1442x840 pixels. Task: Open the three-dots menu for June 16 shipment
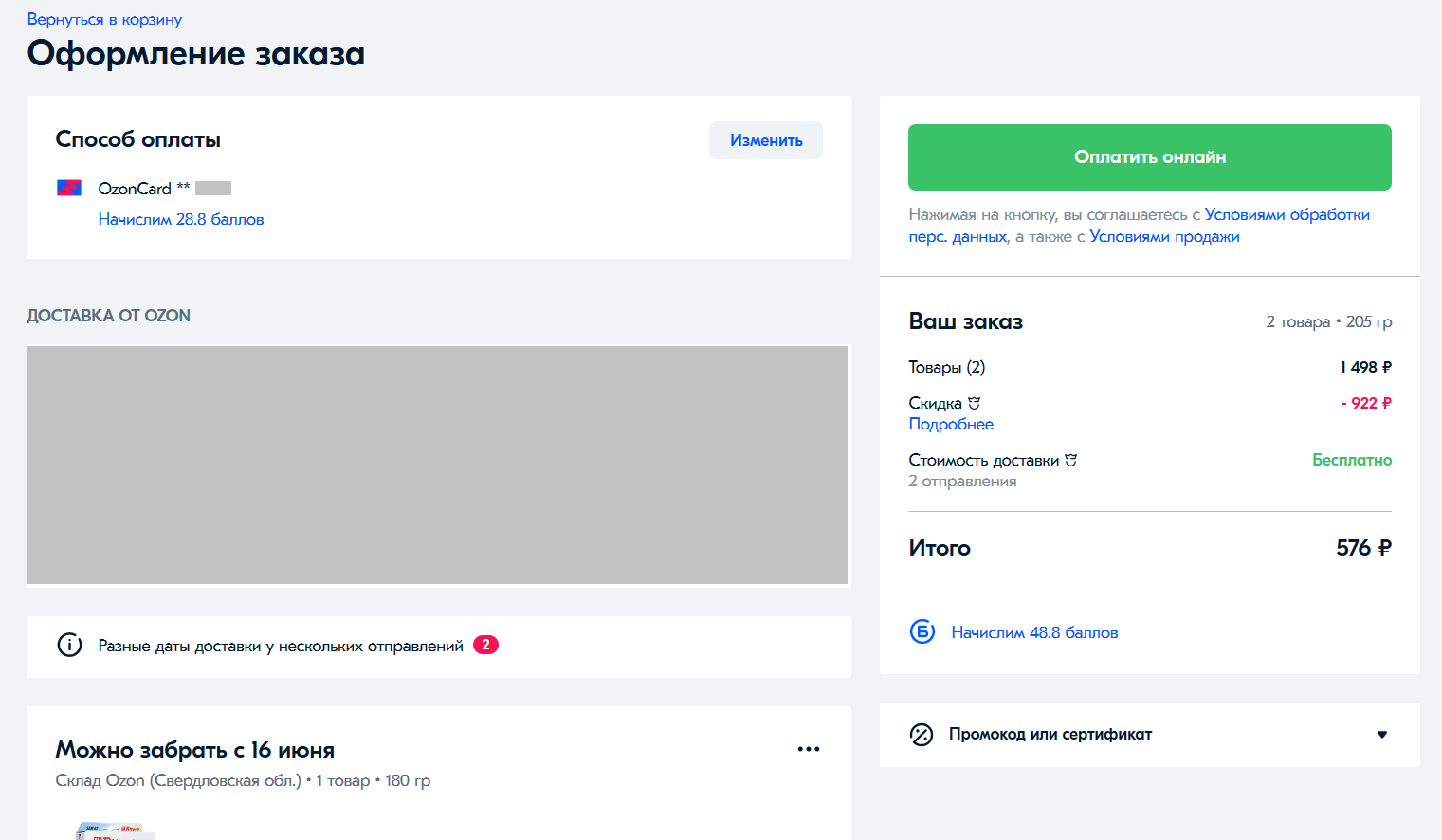click(809, 749)
